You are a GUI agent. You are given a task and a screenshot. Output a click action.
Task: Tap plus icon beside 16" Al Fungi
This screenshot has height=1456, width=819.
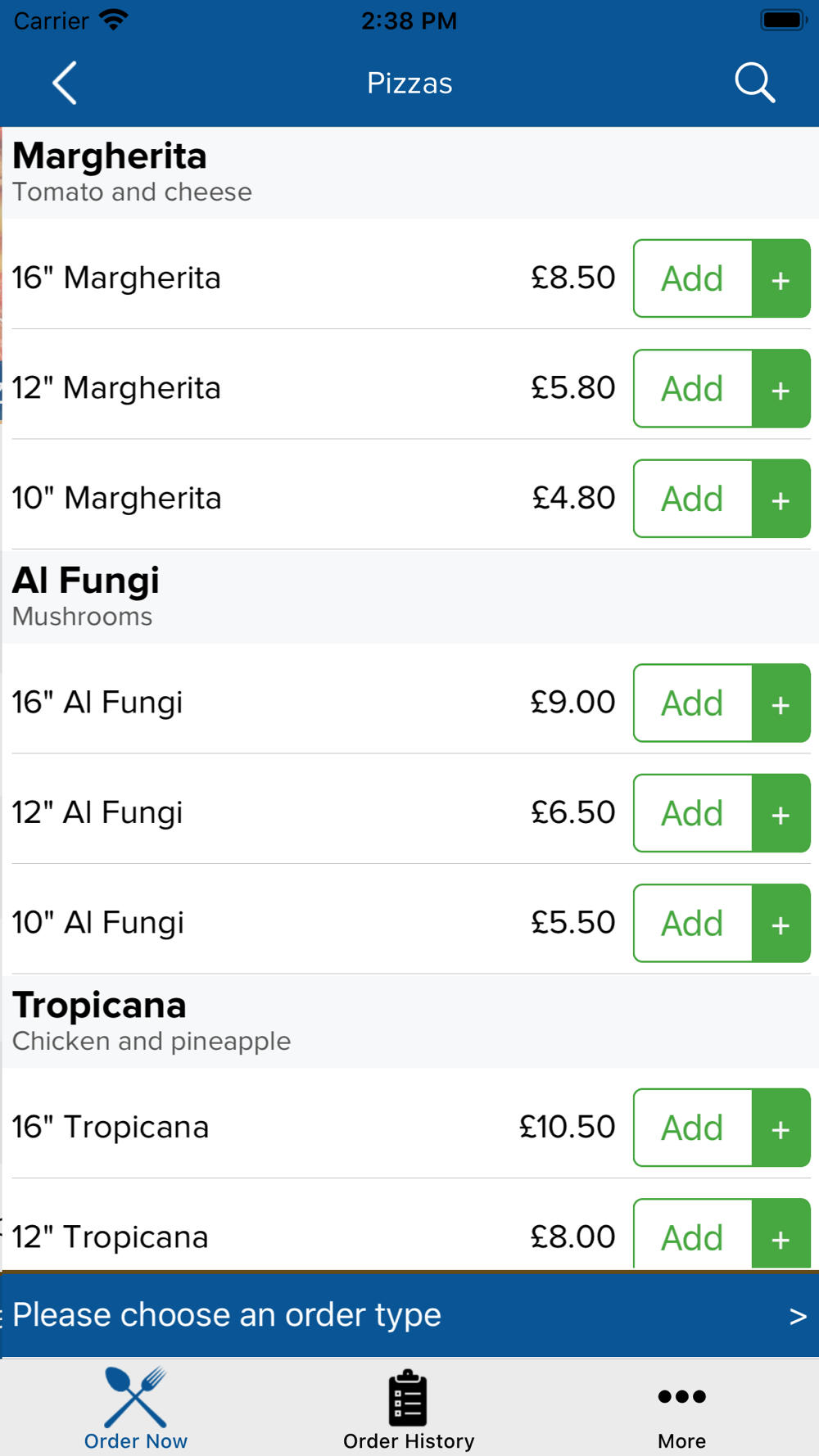[x=781, y=703]
